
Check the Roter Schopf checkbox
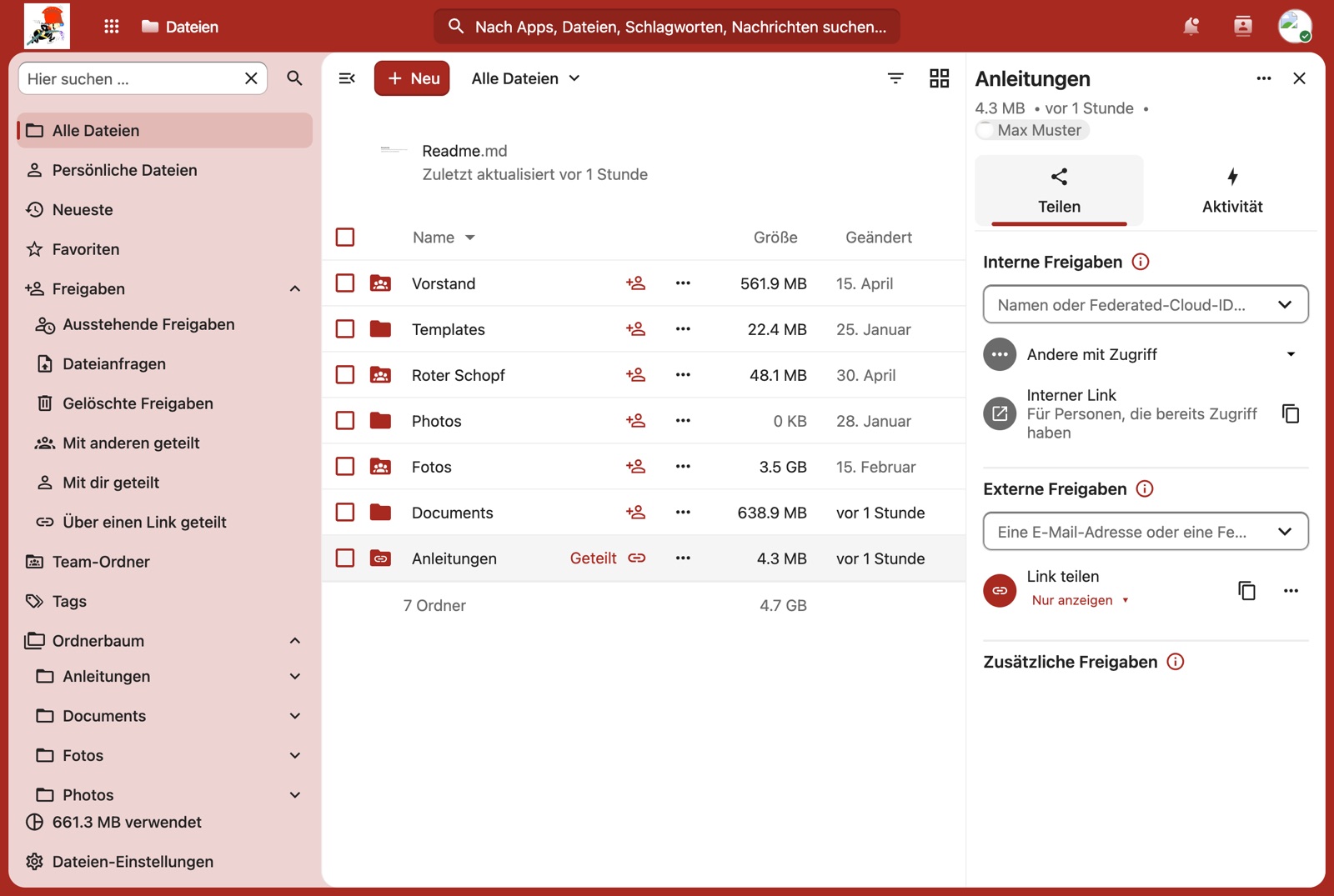click(x=345, y=375)
